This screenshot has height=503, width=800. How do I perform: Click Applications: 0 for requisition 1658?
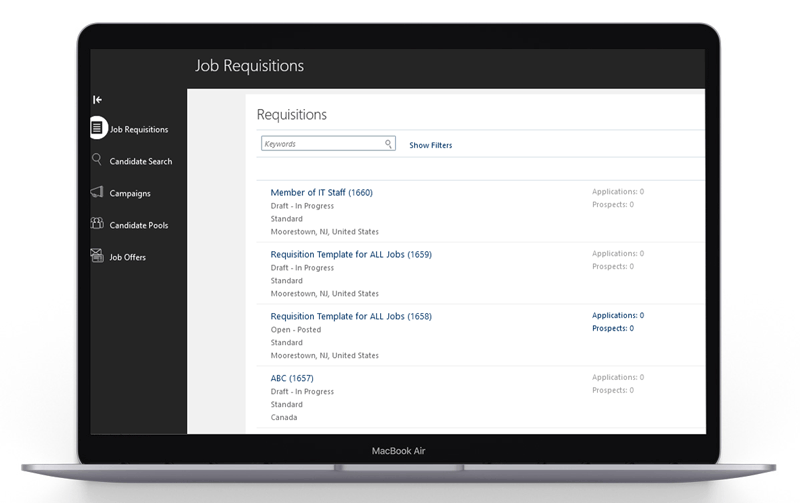(618, 315)
